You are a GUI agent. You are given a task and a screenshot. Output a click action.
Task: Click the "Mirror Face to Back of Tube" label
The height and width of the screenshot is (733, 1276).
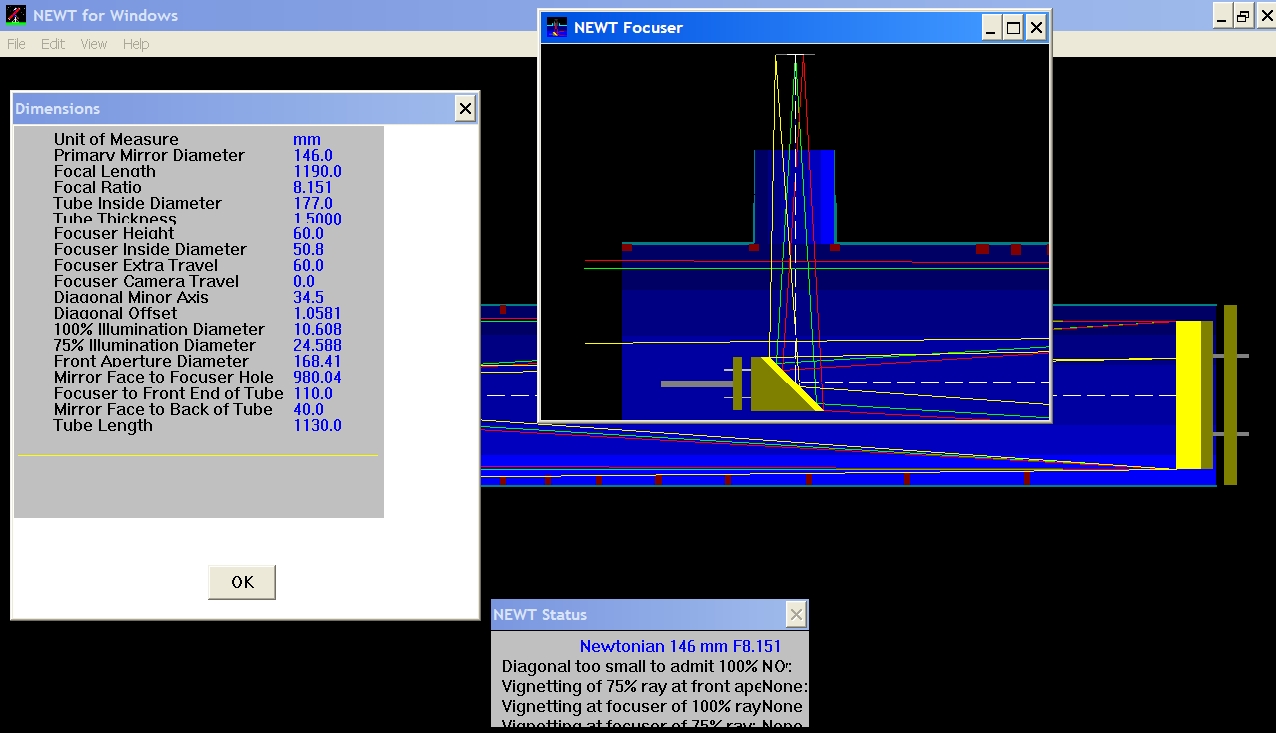point(163,410)
